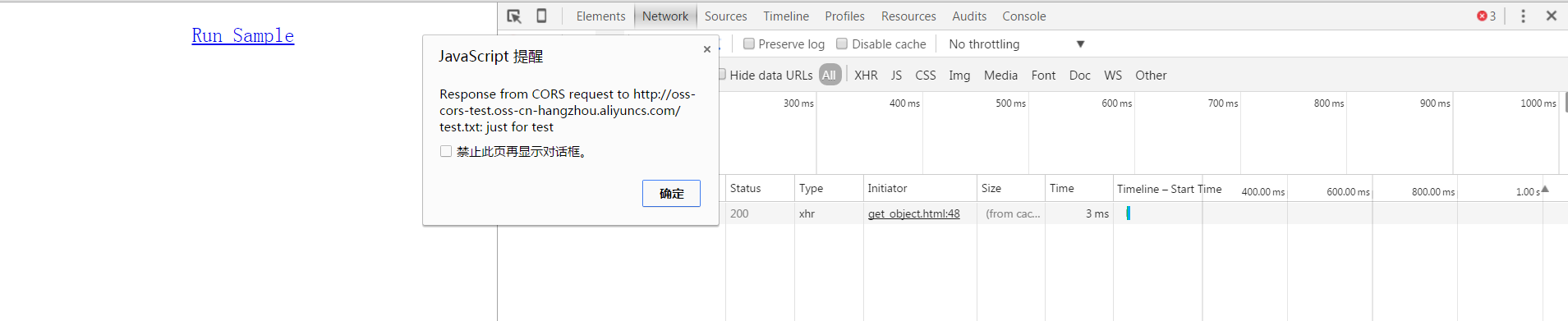
Task: Close the JavaScript alert dialog X
Action: (707, 49)
